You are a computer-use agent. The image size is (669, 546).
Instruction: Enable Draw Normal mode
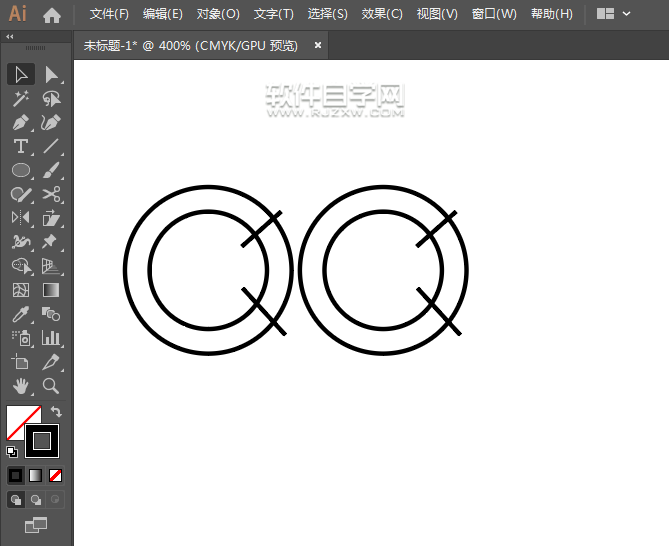point(16,500)
